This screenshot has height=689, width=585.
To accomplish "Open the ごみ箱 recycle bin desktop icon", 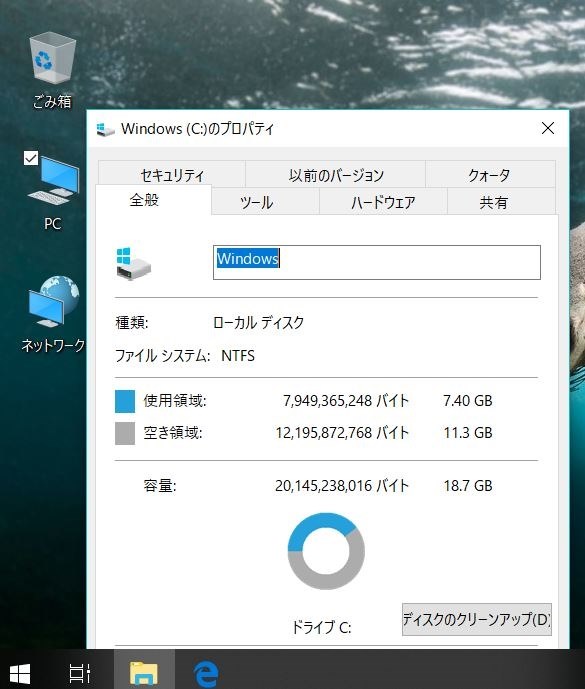I will click(52, 70).
